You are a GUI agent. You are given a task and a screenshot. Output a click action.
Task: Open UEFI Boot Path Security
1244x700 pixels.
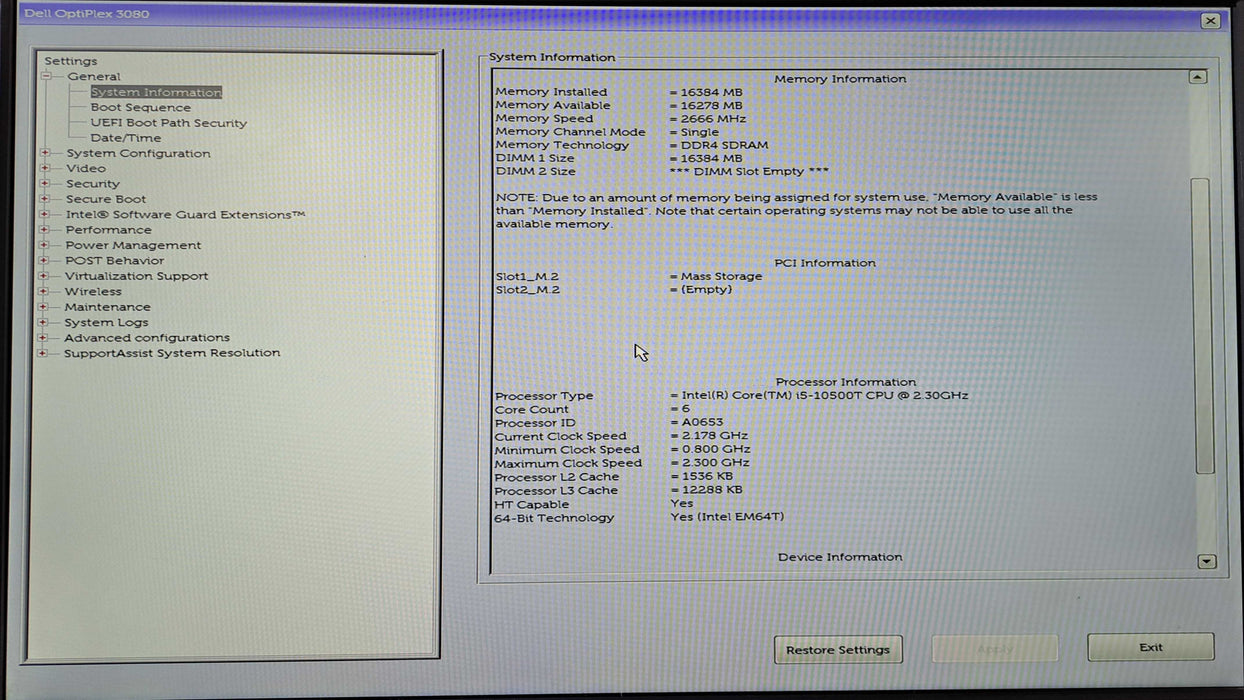click(x=168, y=123)
